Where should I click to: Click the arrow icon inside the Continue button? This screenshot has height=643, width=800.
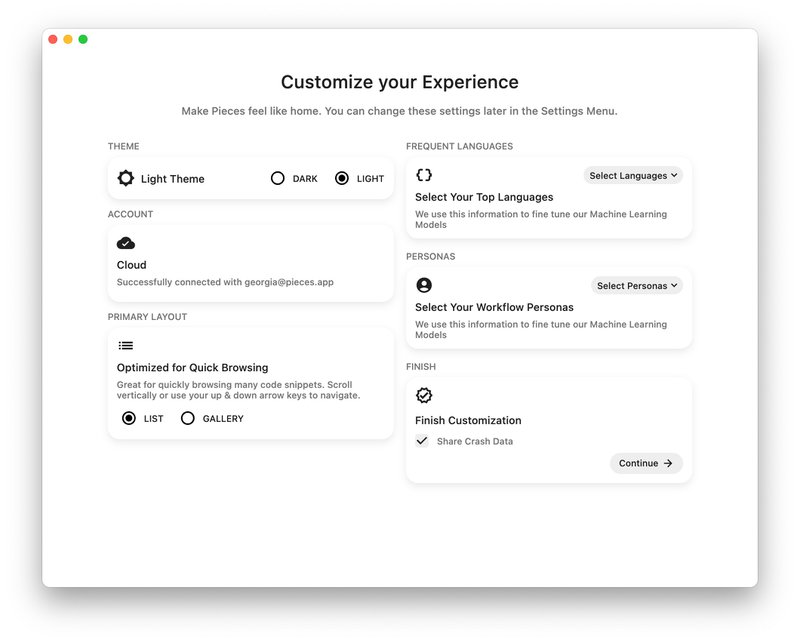point(667,463)
